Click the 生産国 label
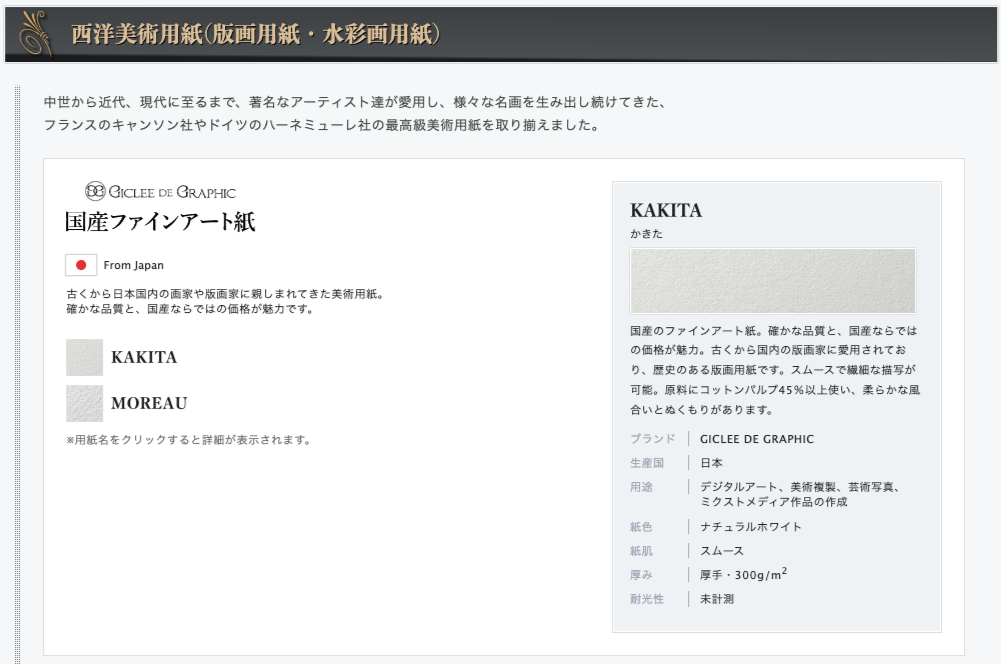Viewport: 1001px width, 664px height. 647,463
